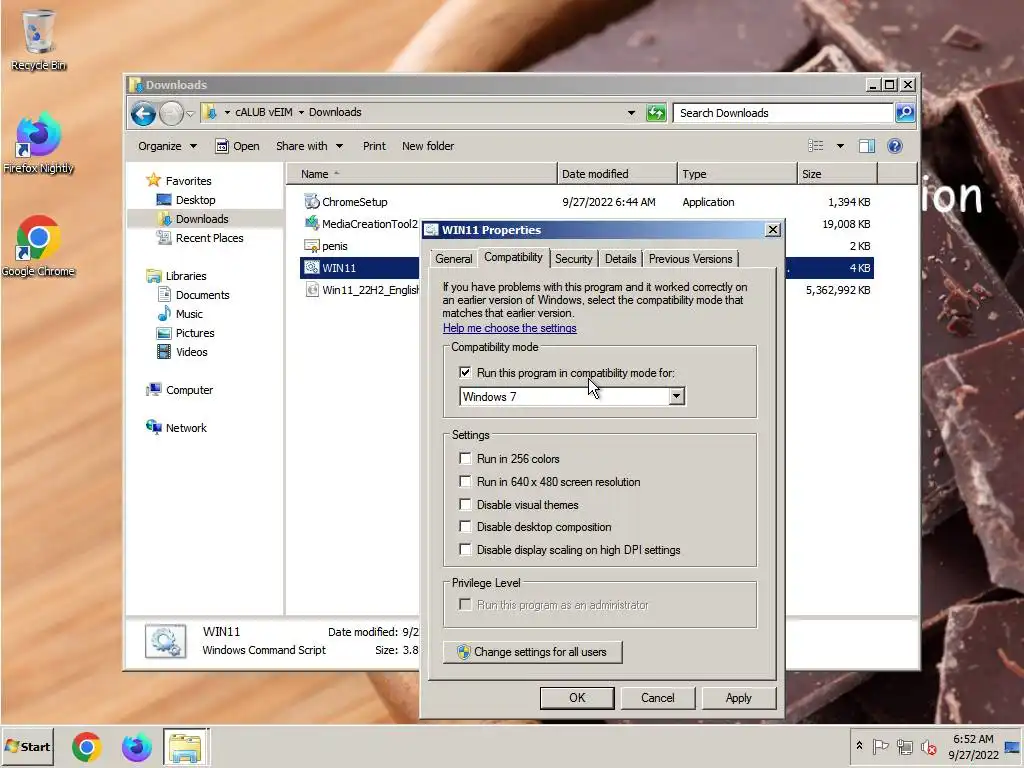Open Explorer help question mark icon

pos(895,146)
